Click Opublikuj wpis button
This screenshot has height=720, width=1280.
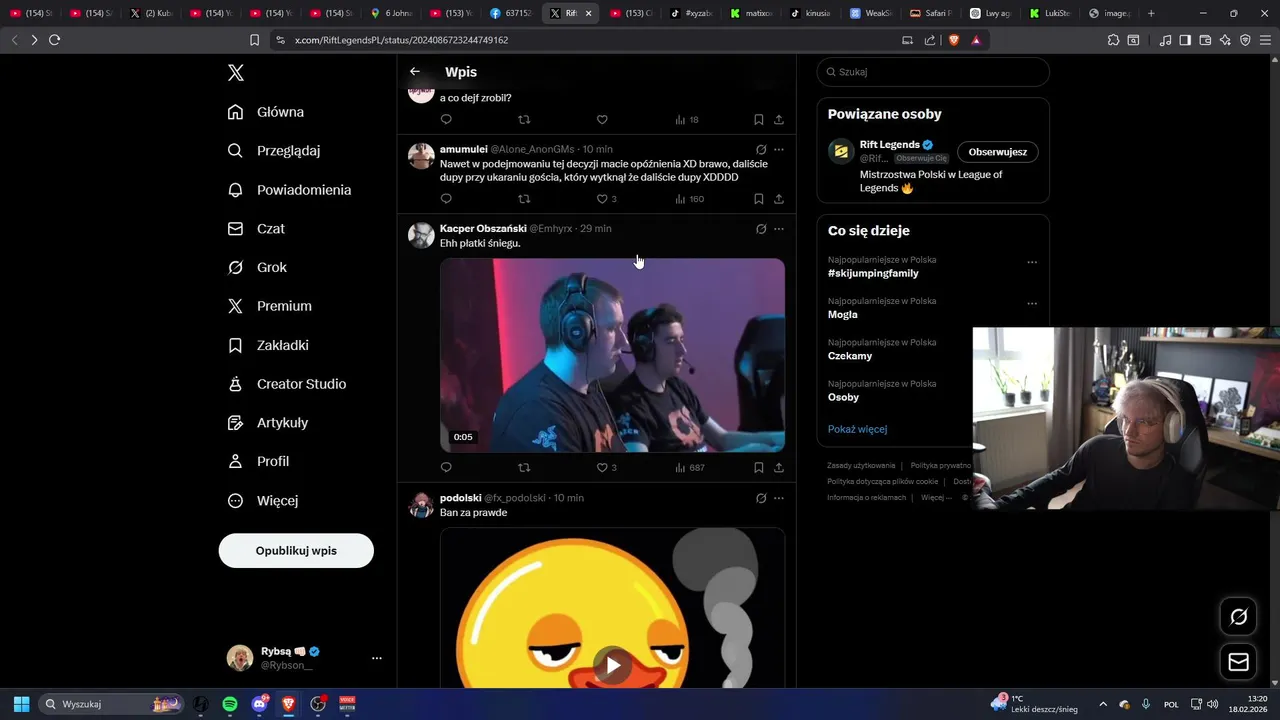click(x=296, y=551)
